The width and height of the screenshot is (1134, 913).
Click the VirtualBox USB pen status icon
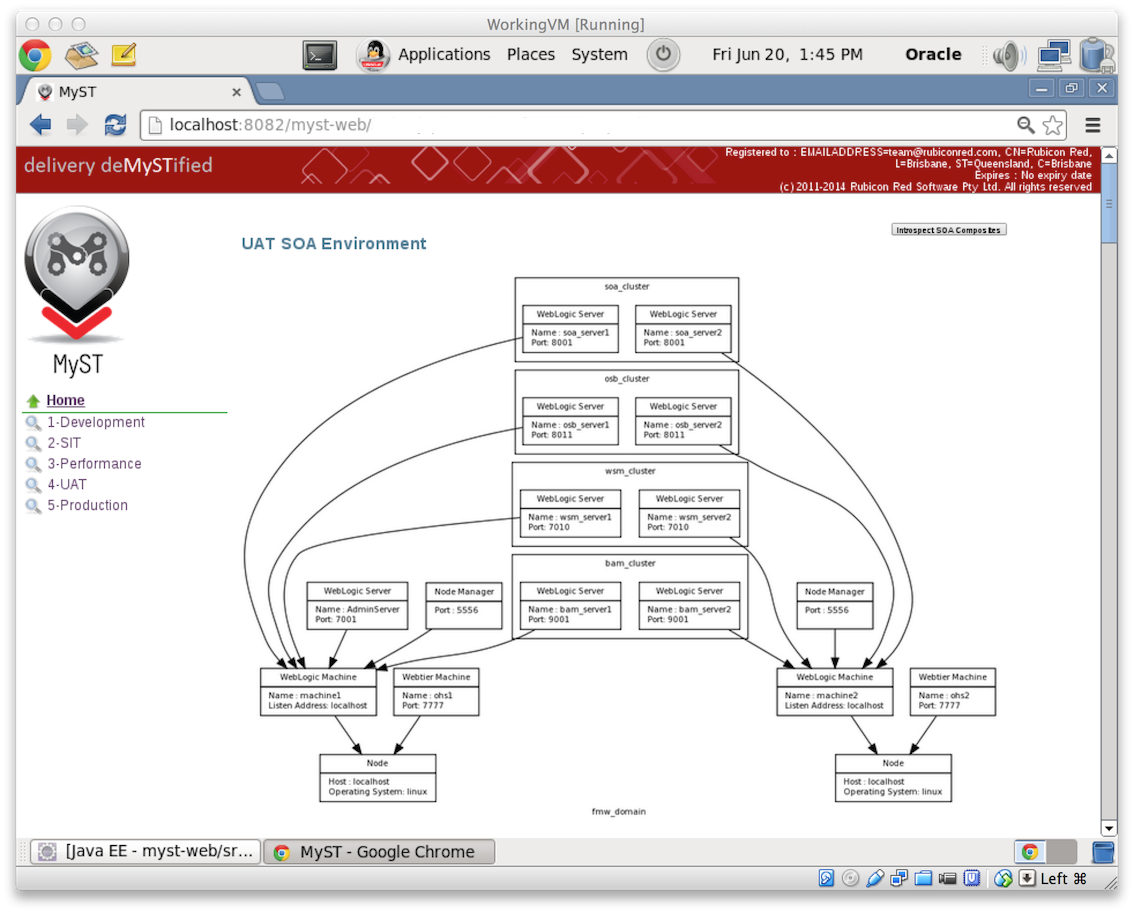tap(875, 878)
